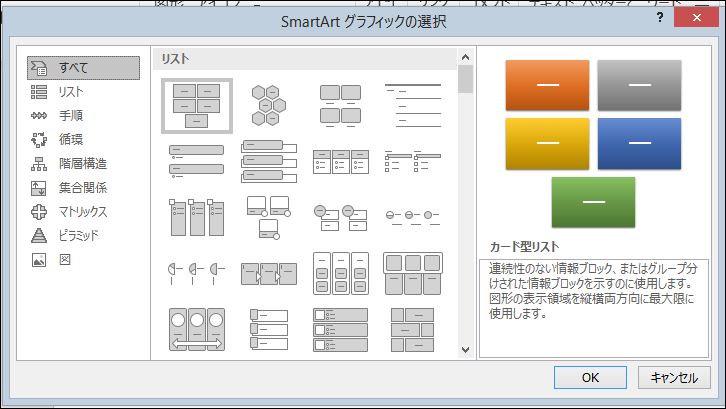Select the すべて category

(83, 68)
